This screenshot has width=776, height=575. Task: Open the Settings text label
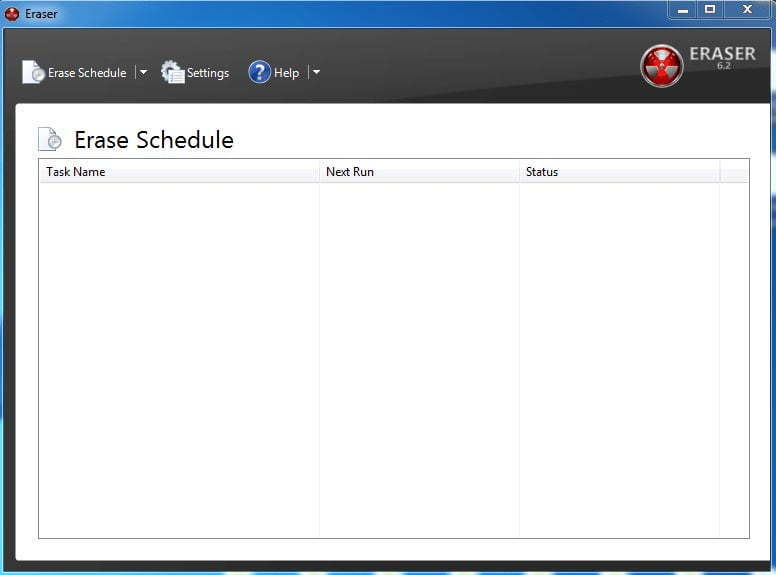pyautogui.click(x=208, y=73)
